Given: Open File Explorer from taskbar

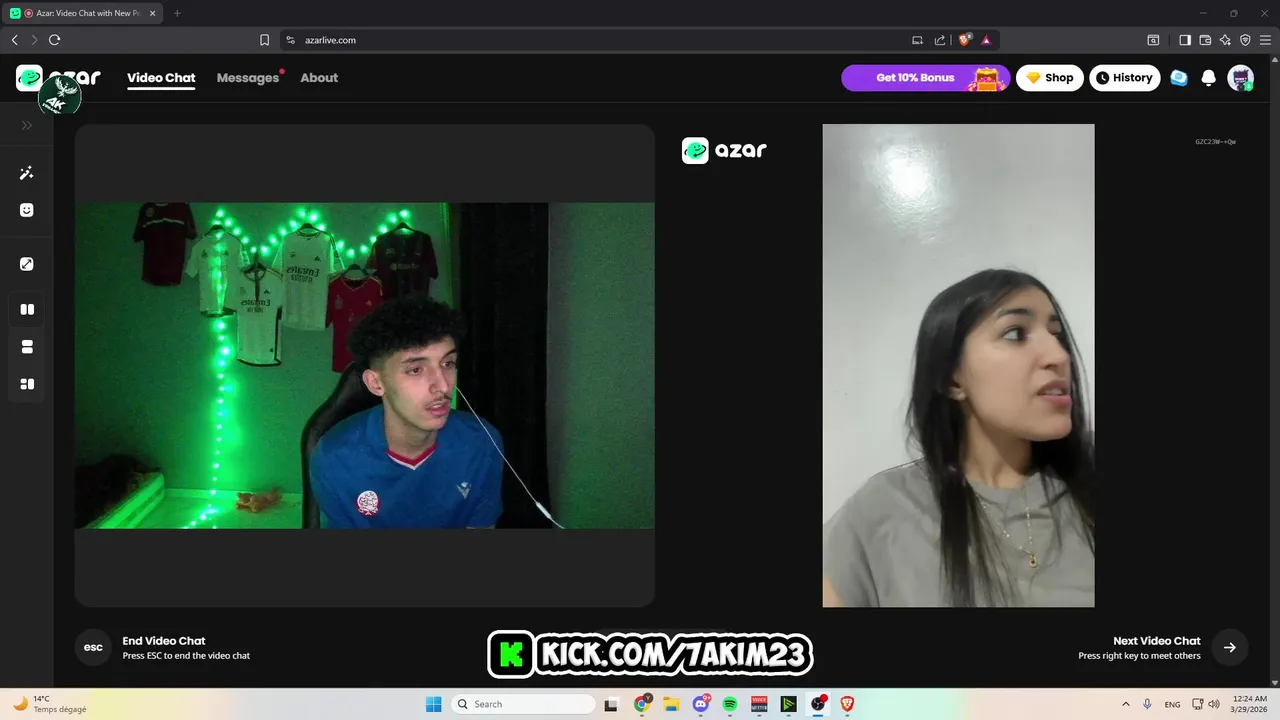Looking at the screenshot, I should point(671,704).
